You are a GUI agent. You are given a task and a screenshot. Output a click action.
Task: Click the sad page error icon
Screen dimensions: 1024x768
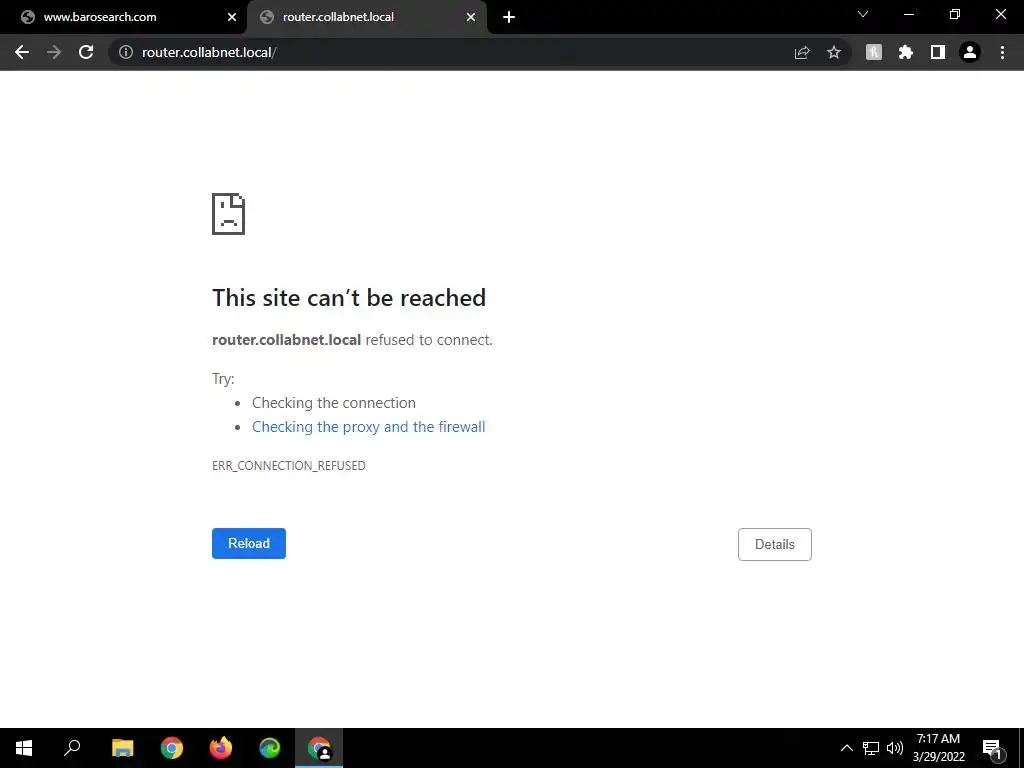(229, 214)
